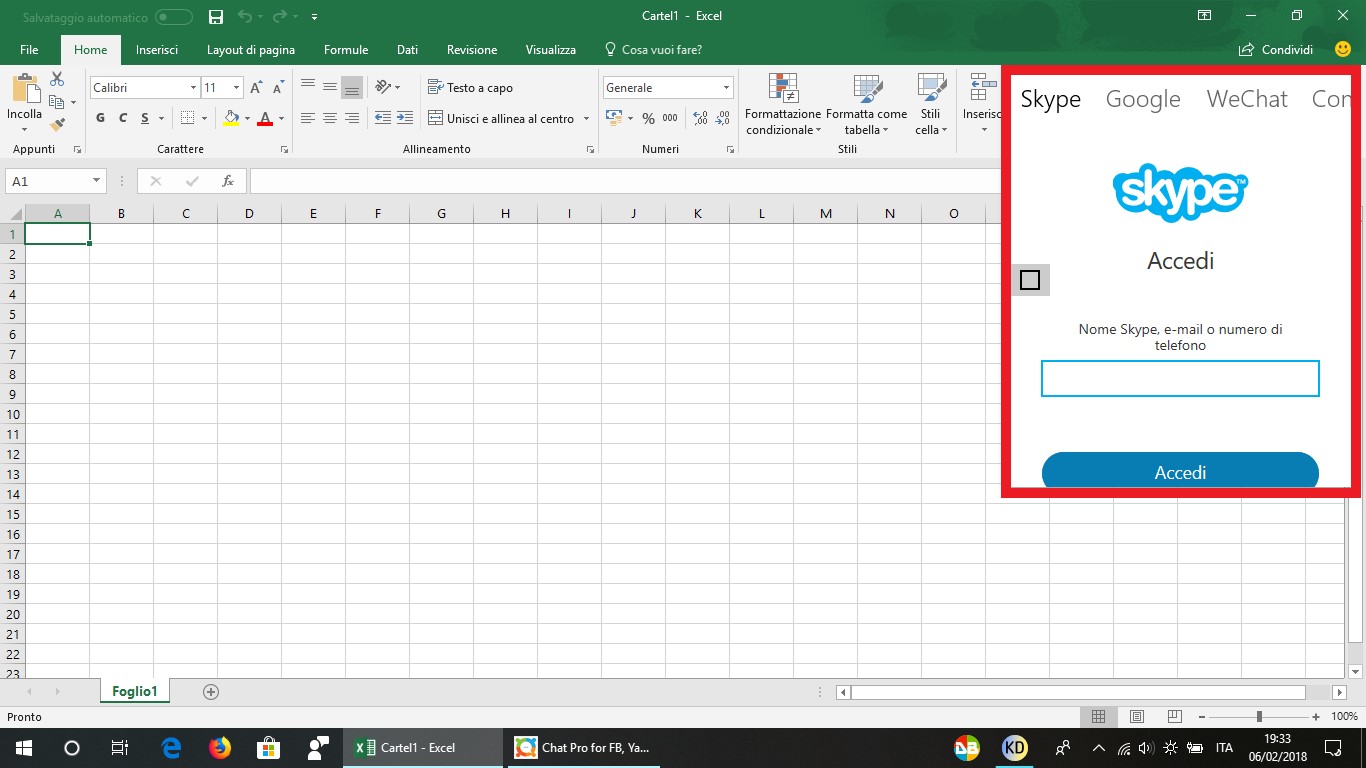Expand Carattere dialog launcher

point(285,150)
